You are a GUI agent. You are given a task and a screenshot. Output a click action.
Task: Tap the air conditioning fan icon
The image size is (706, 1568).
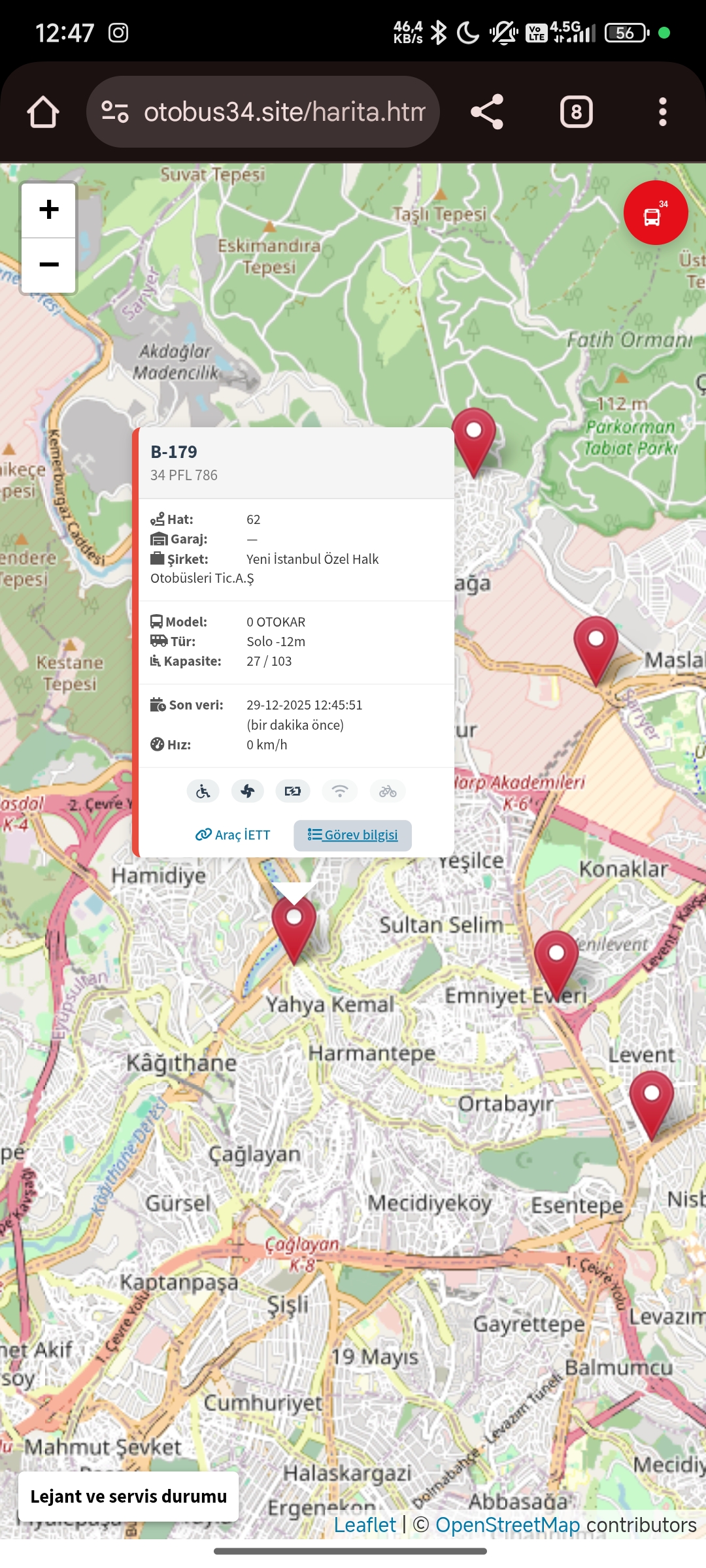click(x=248, y=791)
